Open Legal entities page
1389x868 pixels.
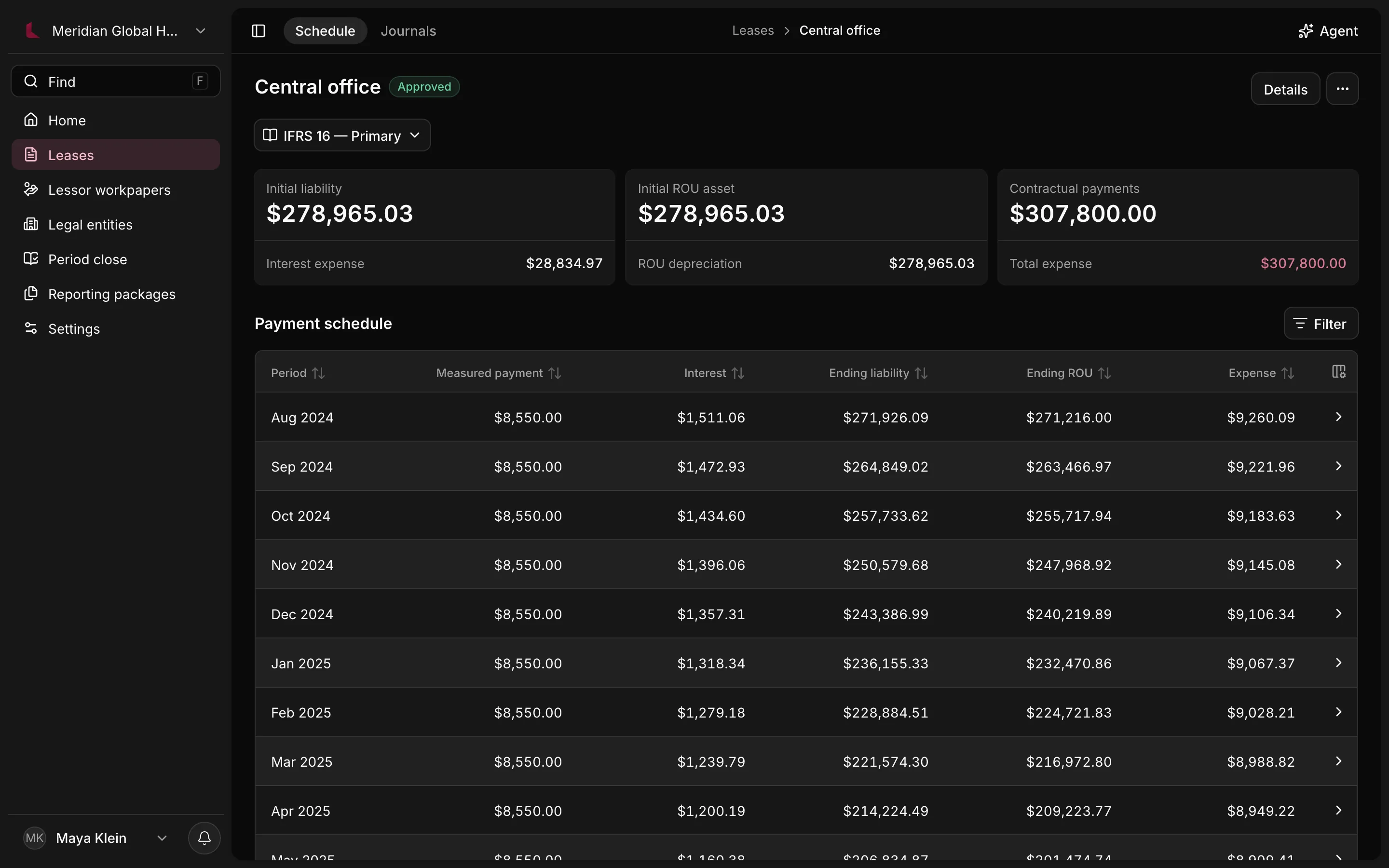(x=115, y=224)
